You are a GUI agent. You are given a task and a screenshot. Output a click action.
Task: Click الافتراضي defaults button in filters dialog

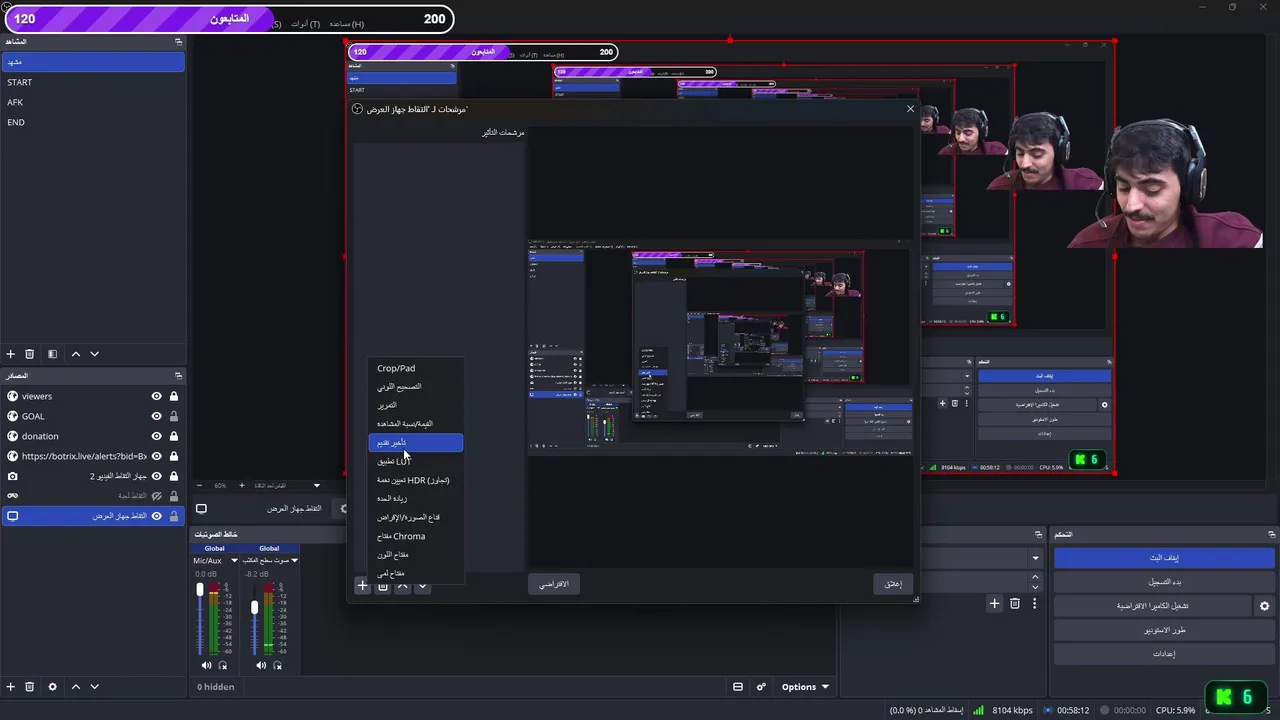553,584
